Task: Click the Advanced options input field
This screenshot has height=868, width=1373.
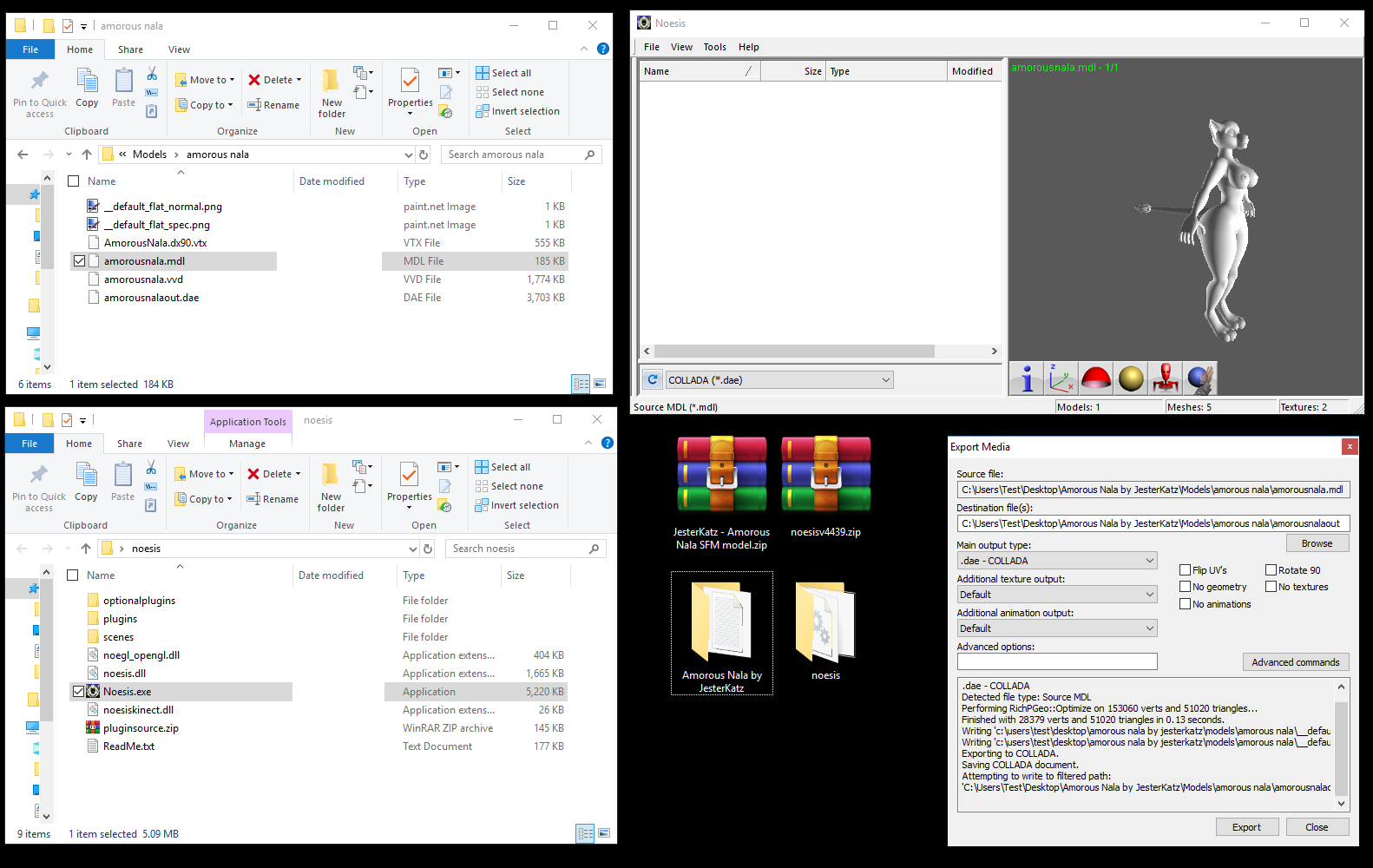Action: click(1057, 661)
